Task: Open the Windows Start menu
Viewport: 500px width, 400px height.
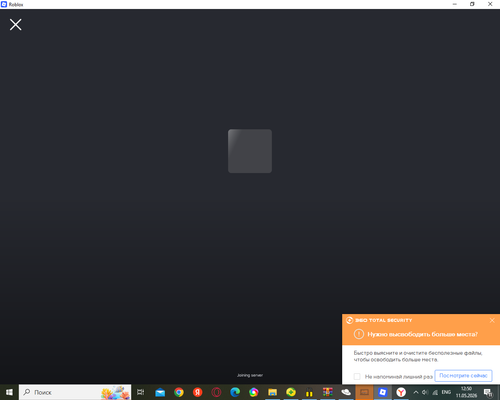Action: [x=9, y=392]
